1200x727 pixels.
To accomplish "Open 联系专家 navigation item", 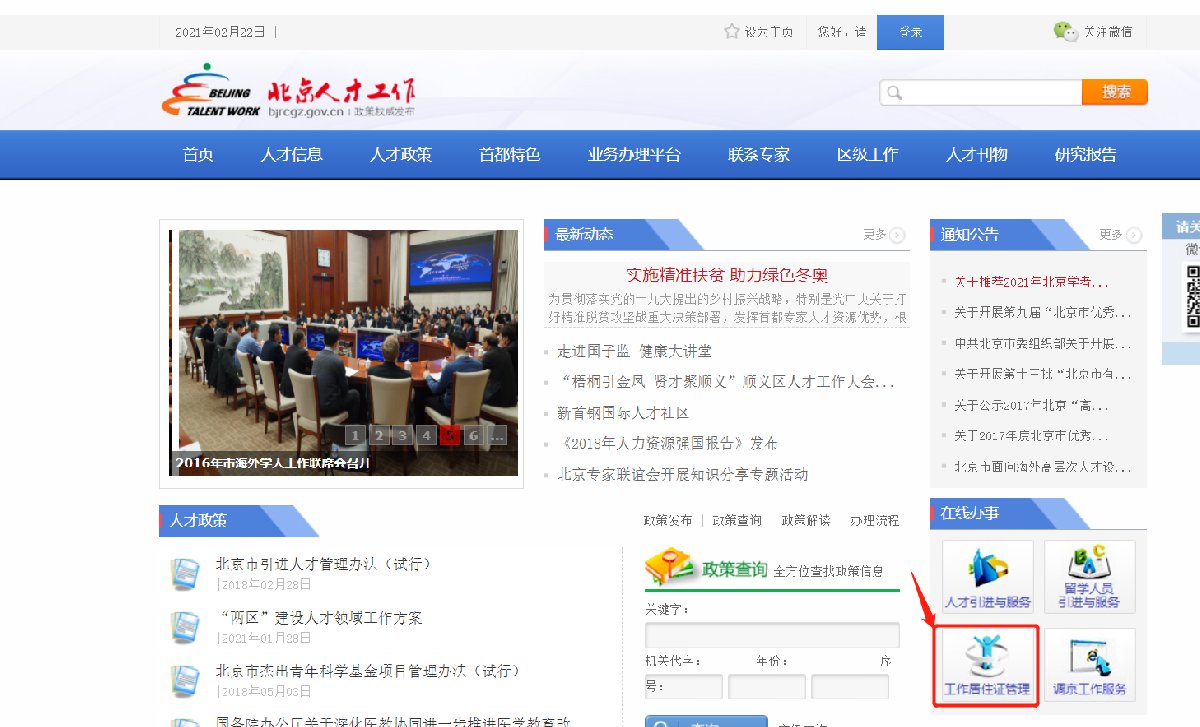I will pos(759,155).
